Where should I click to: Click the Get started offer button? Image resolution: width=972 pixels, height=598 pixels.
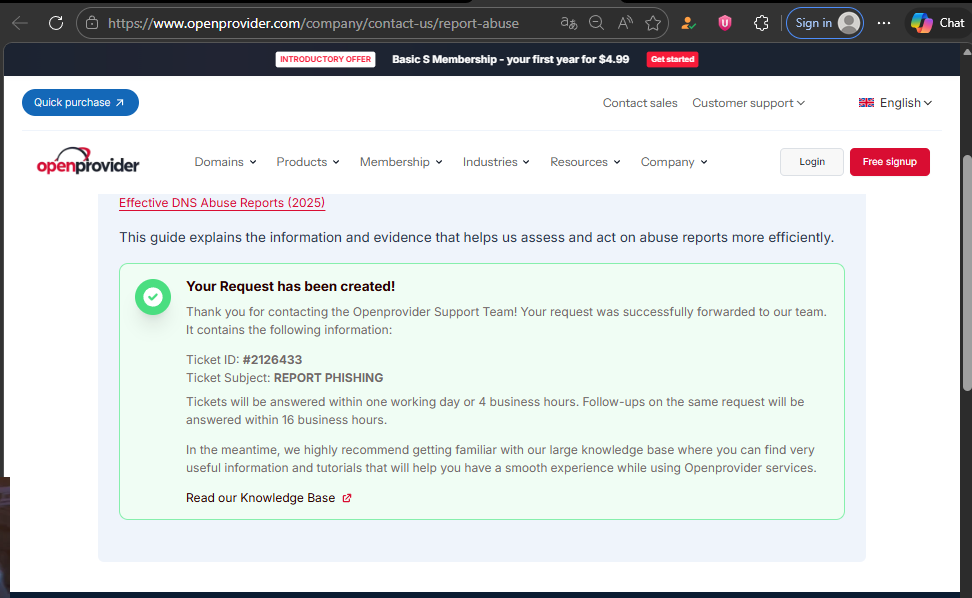672,59
